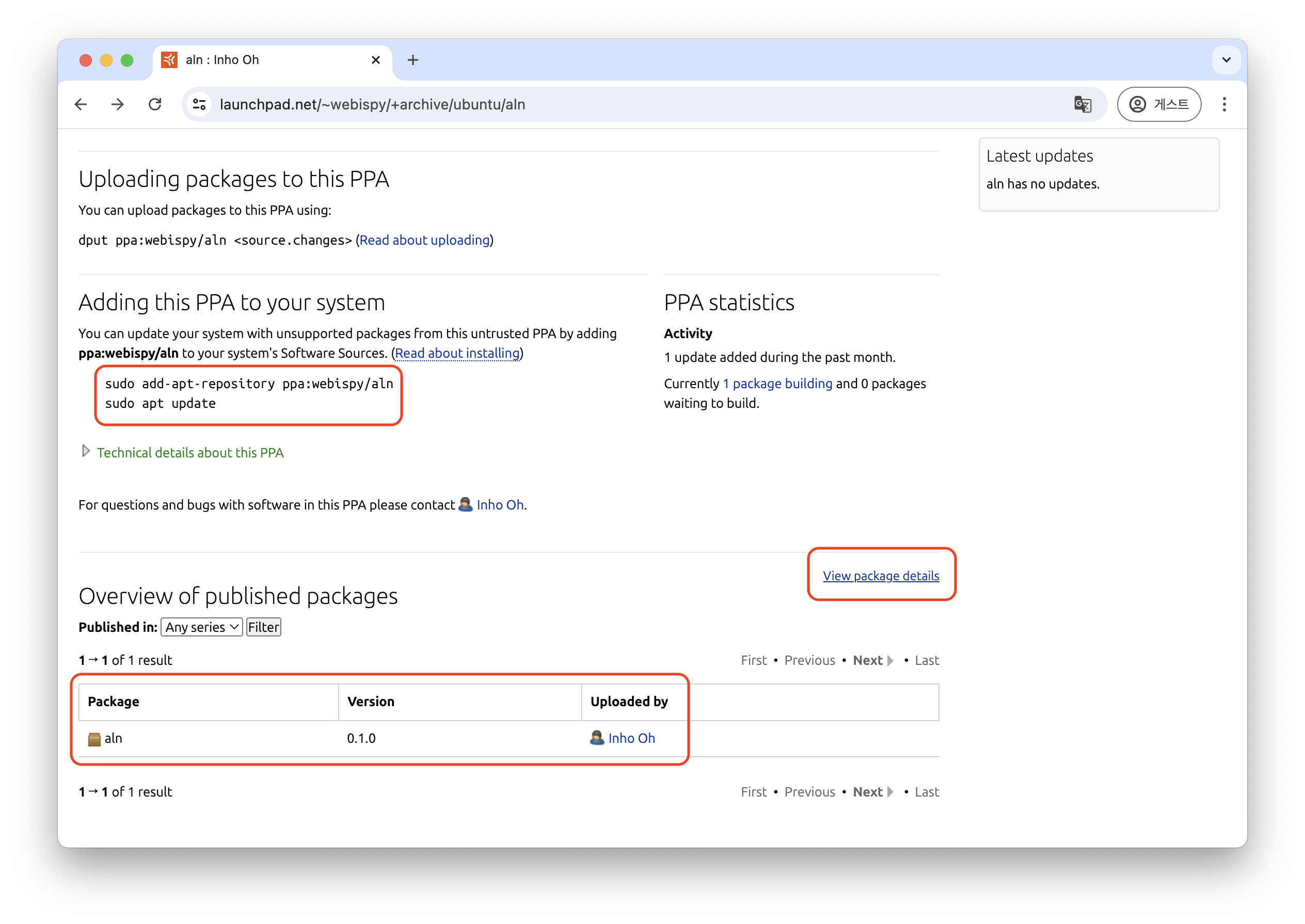Open the 'Any series' dropdown

point(201,627)
